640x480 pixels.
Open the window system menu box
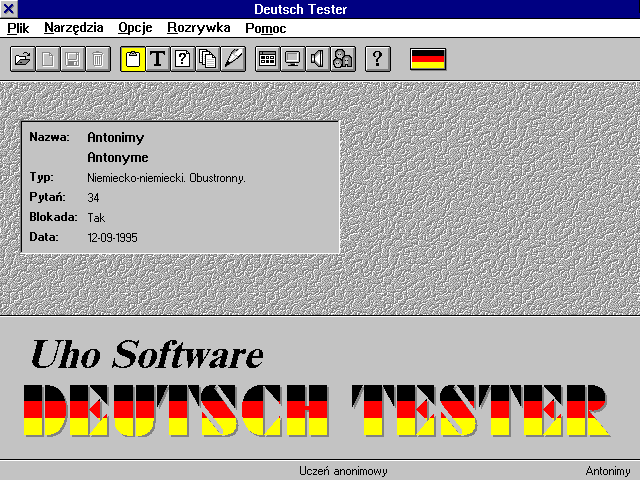(11, 9)
